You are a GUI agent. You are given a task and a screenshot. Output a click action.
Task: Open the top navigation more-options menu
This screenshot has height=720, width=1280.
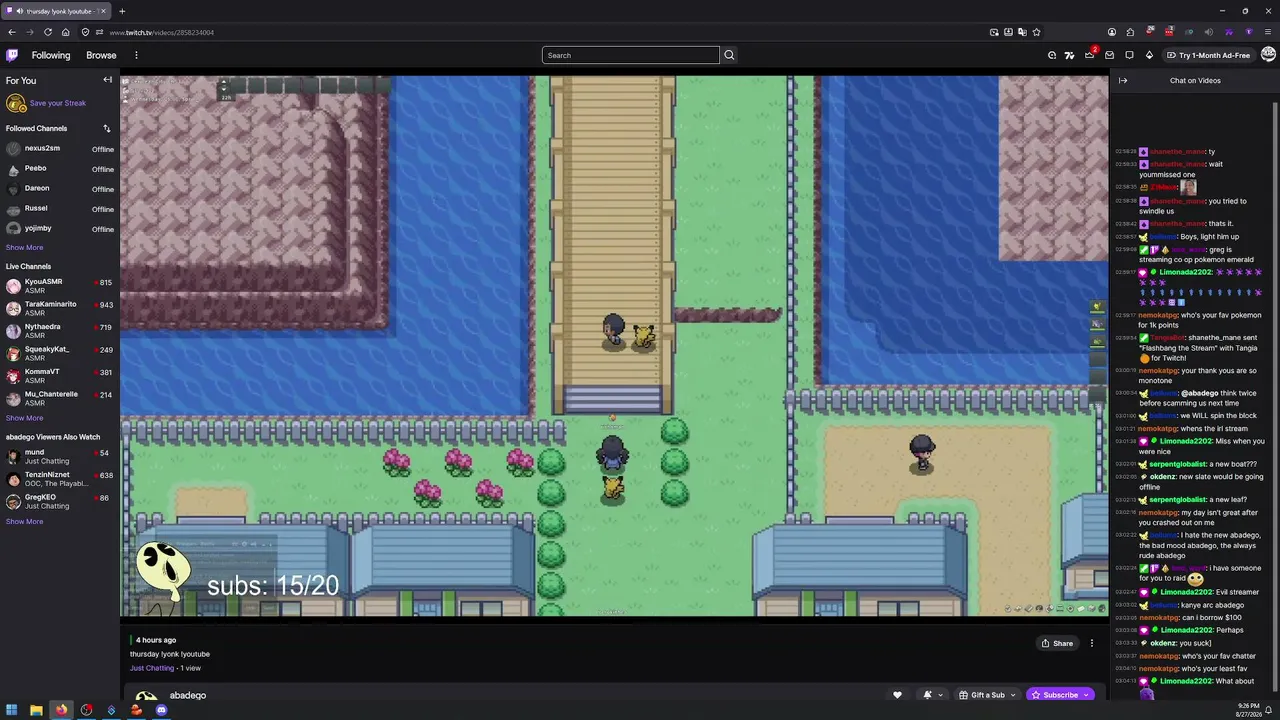click(x=136, y=55)
